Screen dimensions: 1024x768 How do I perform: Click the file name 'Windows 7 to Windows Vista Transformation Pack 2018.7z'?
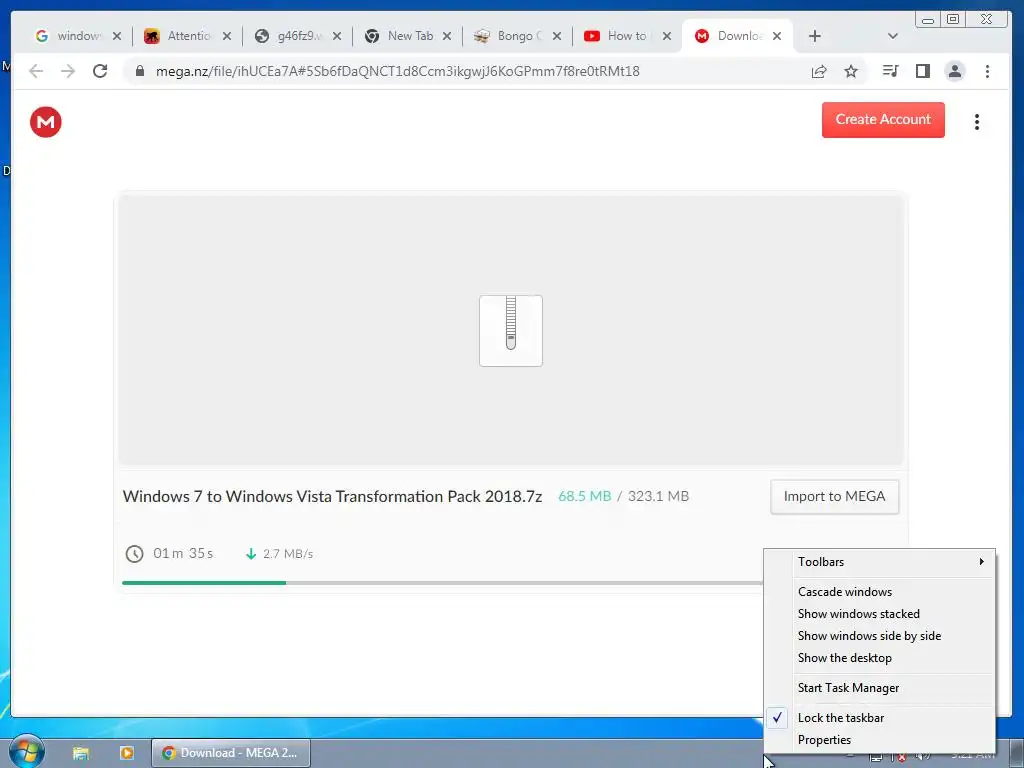332,496
